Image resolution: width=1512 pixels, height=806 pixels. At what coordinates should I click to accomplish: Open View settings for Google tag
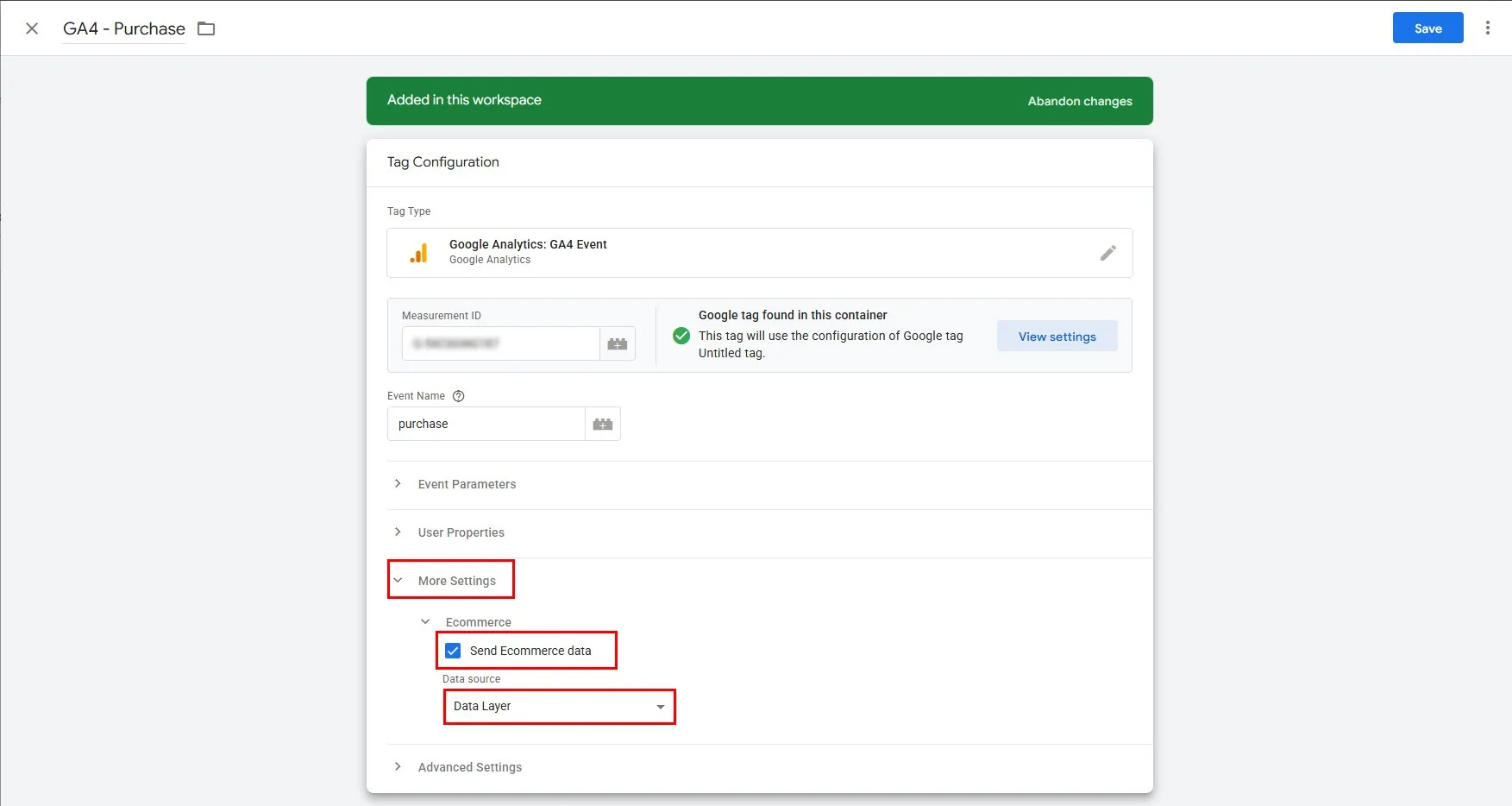pos(1057,337)
